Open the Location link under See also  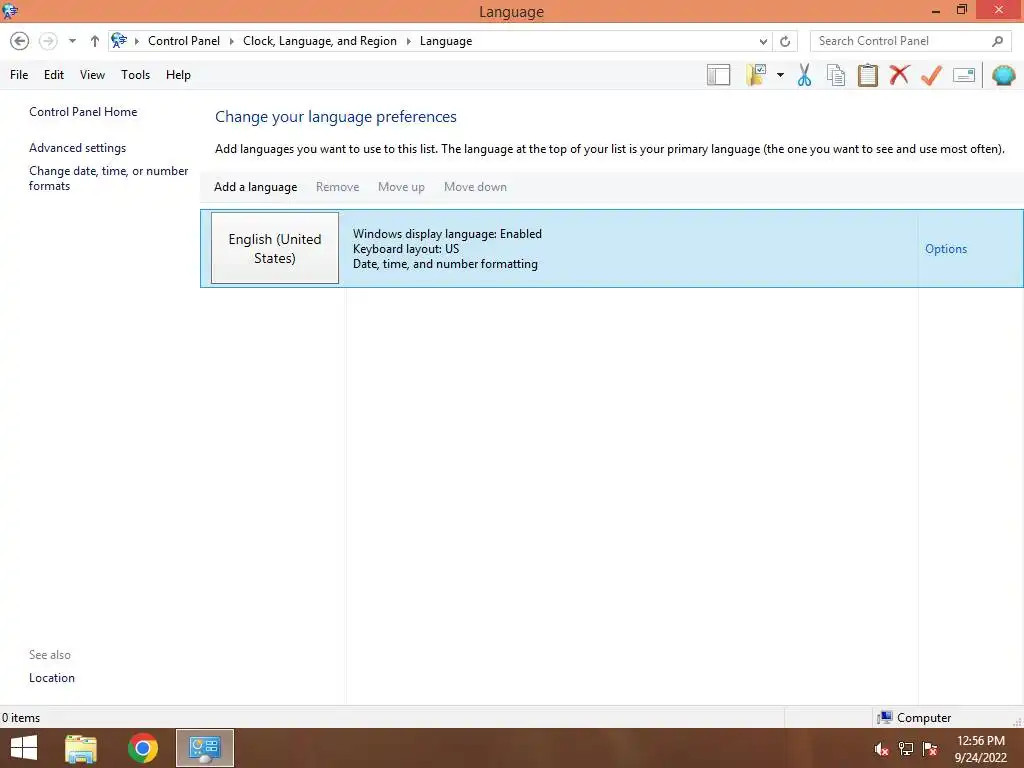[x=52, y=678]
